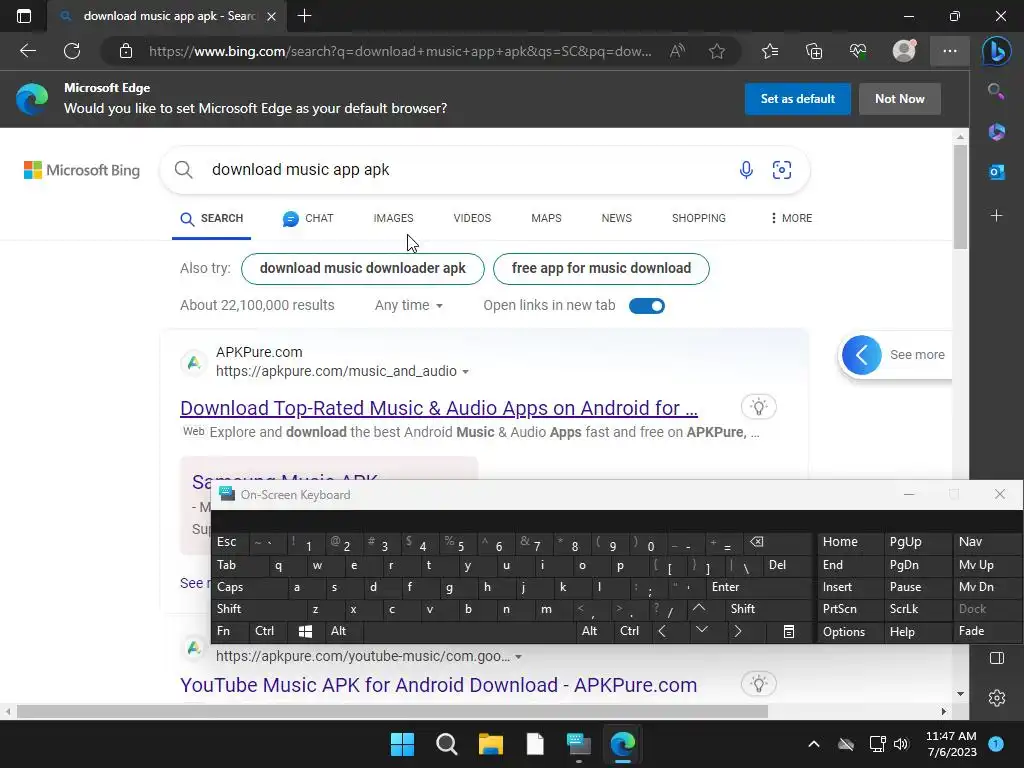Toggle left Shift on On-Screen Keyboard
The width and height of the screenshot is (1024, 768).
point(259,609)
